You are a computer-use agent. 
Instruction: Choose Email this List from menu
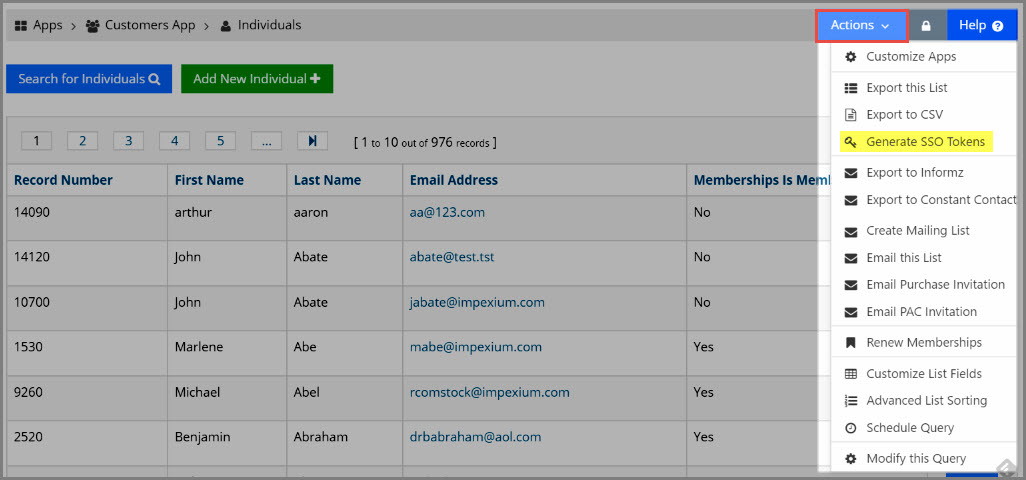904,258
